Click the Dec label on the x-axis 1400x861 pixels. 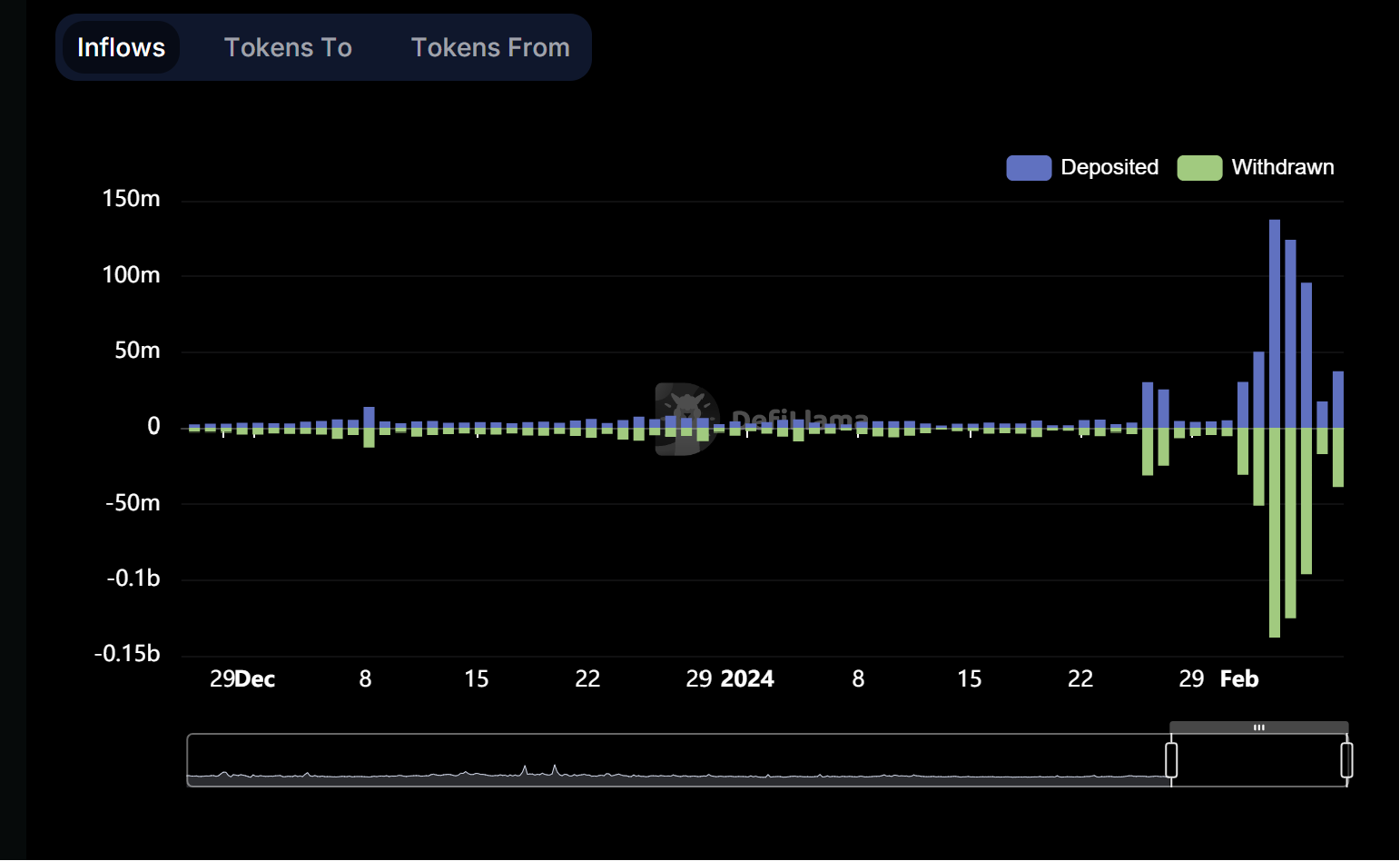click(255, 679)
